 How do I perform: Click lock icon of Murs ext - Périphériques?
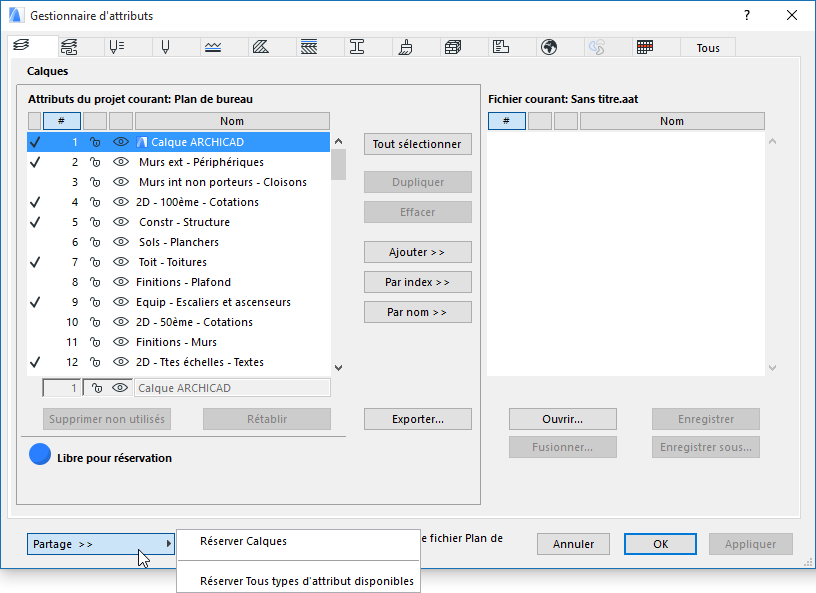click(95, 162)
